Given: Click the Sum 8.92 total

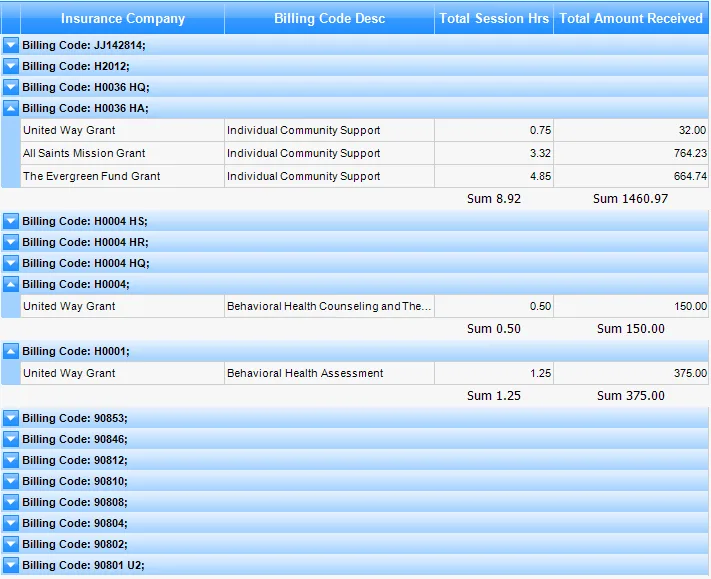Looking at the screenshot, I should (494, 199).
